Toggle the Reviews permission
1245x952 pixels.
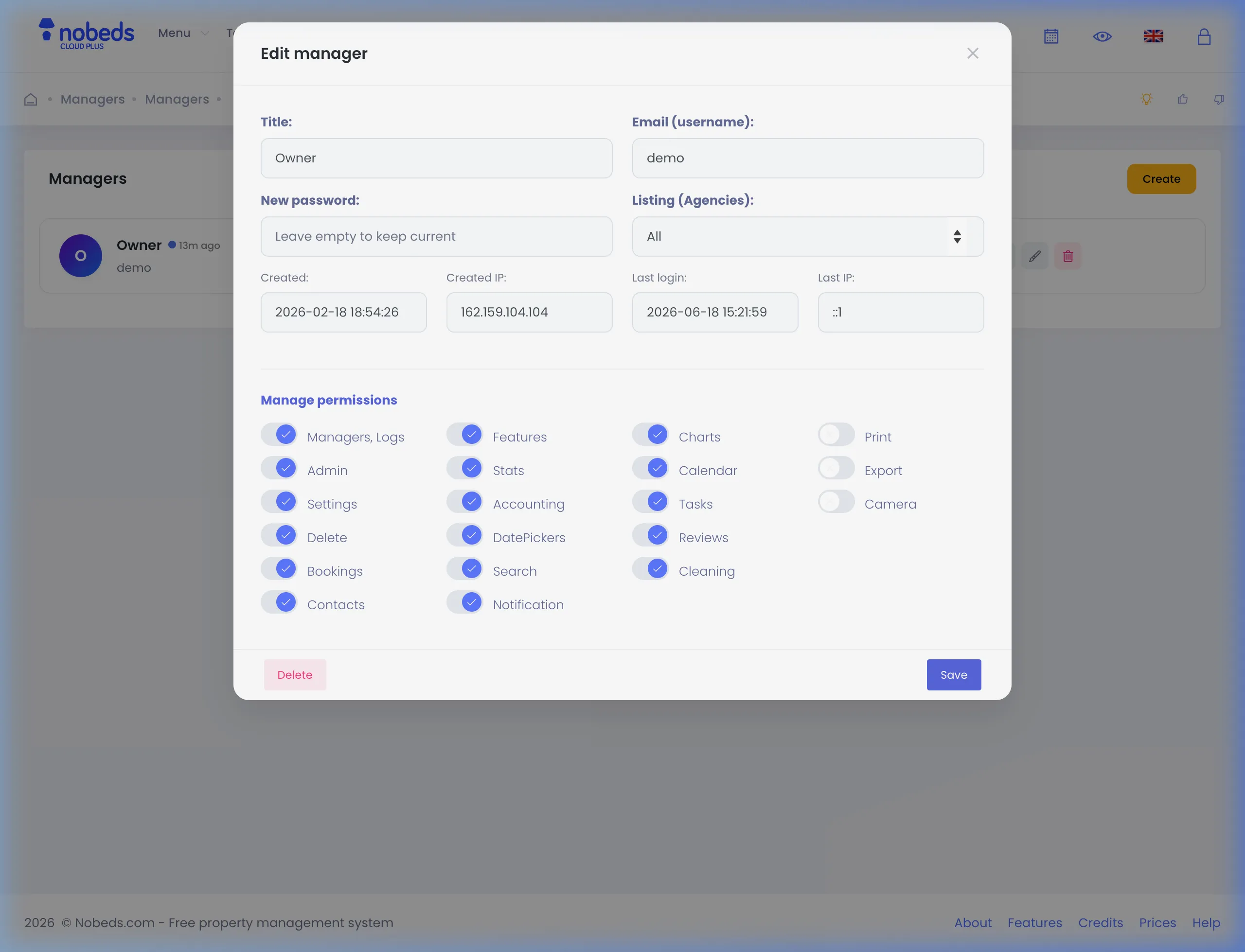pyautogui.click(x=651, y=535)
